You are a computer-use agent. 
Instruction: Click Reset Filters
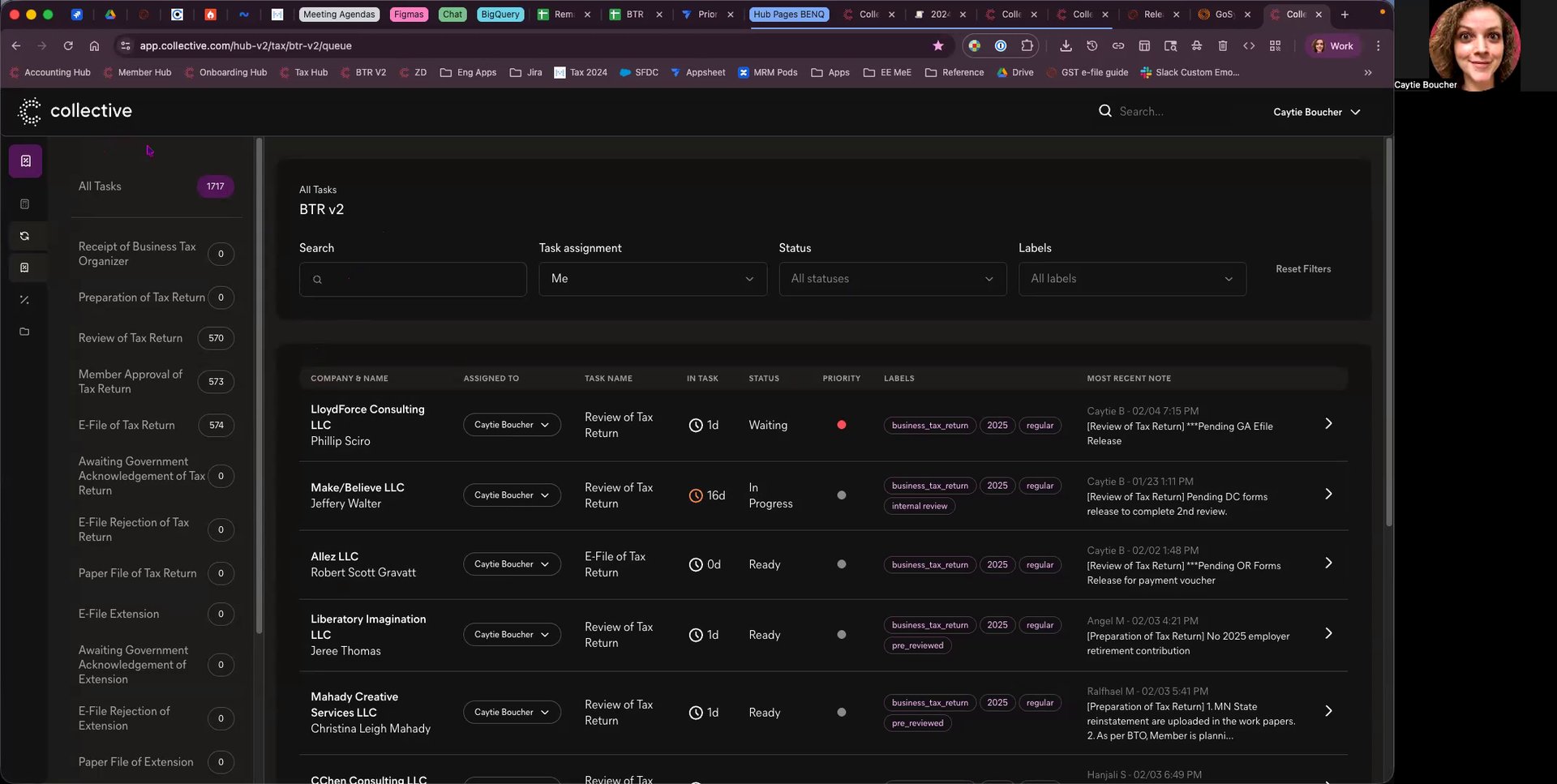[x=1302, y=269]
